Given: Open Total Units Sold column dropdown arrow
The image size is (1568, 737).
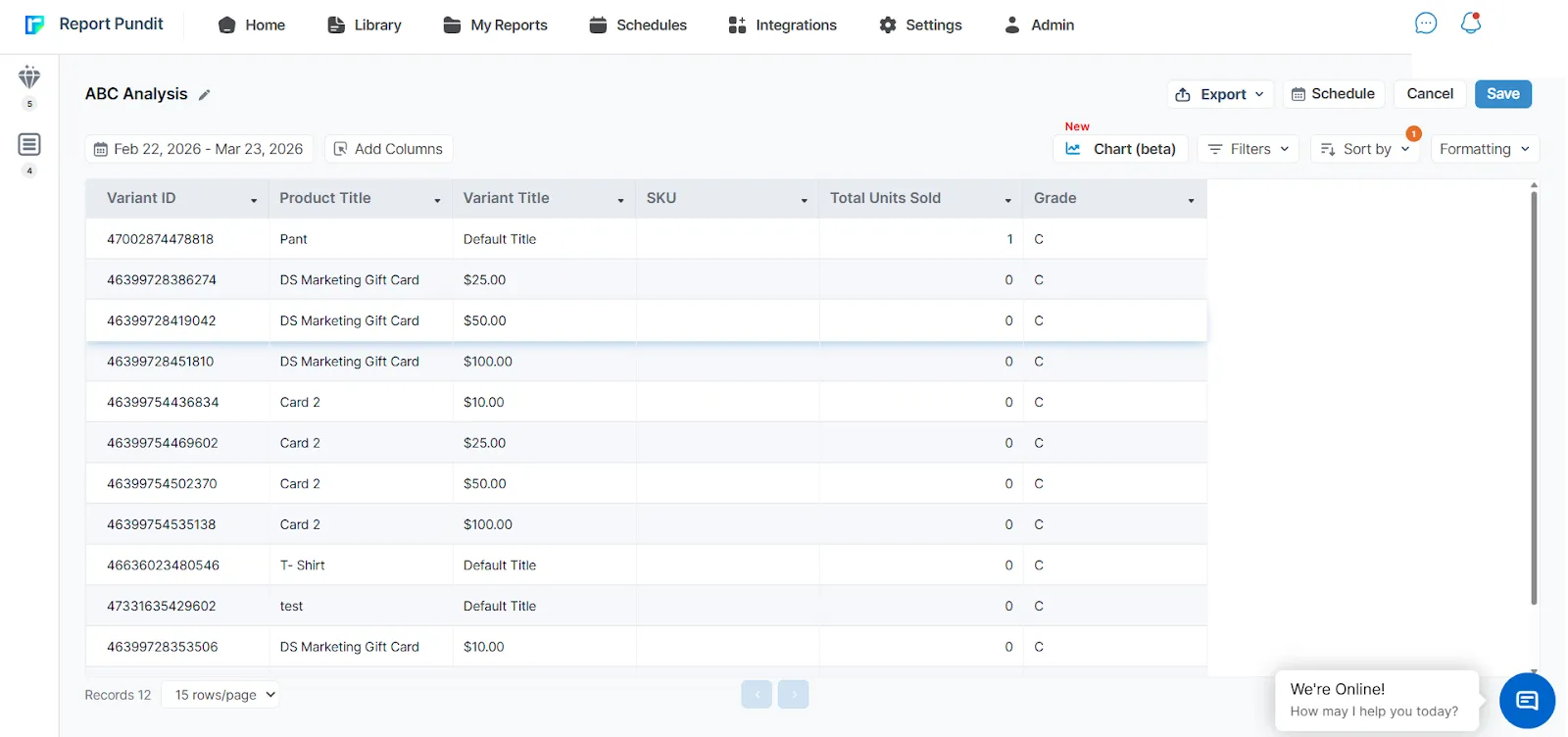Looking at the screenshot, I should 1007,200.
